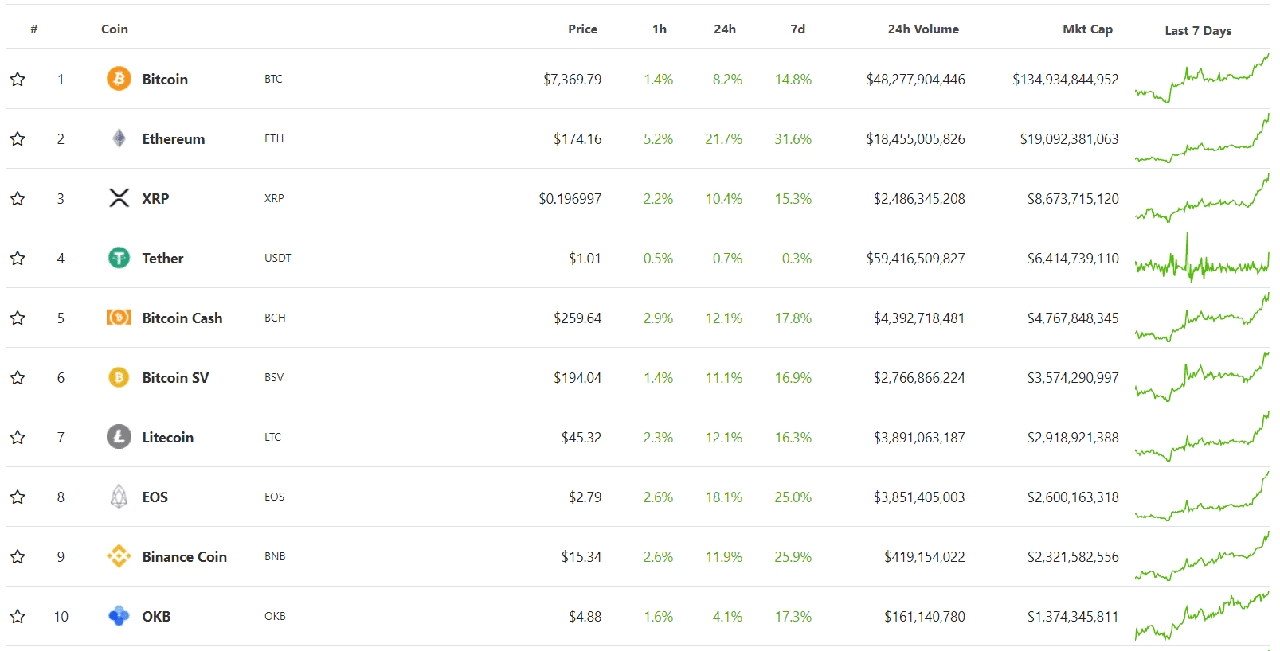
Task: Sort by the Coin column header
Action: pos(114,29)
